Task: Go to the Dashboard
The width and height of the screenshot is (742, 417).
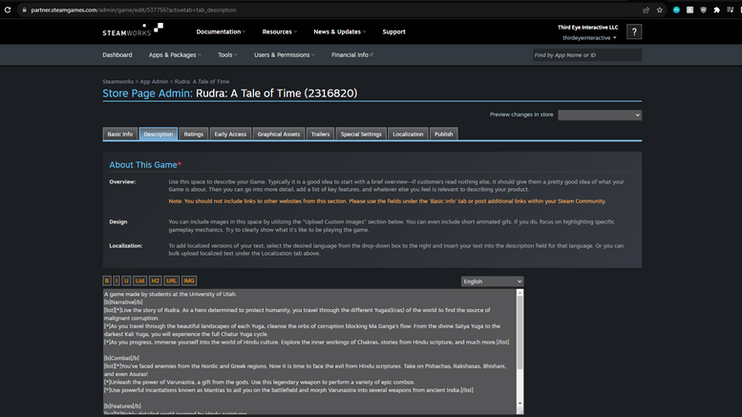Action: (117, 55)
